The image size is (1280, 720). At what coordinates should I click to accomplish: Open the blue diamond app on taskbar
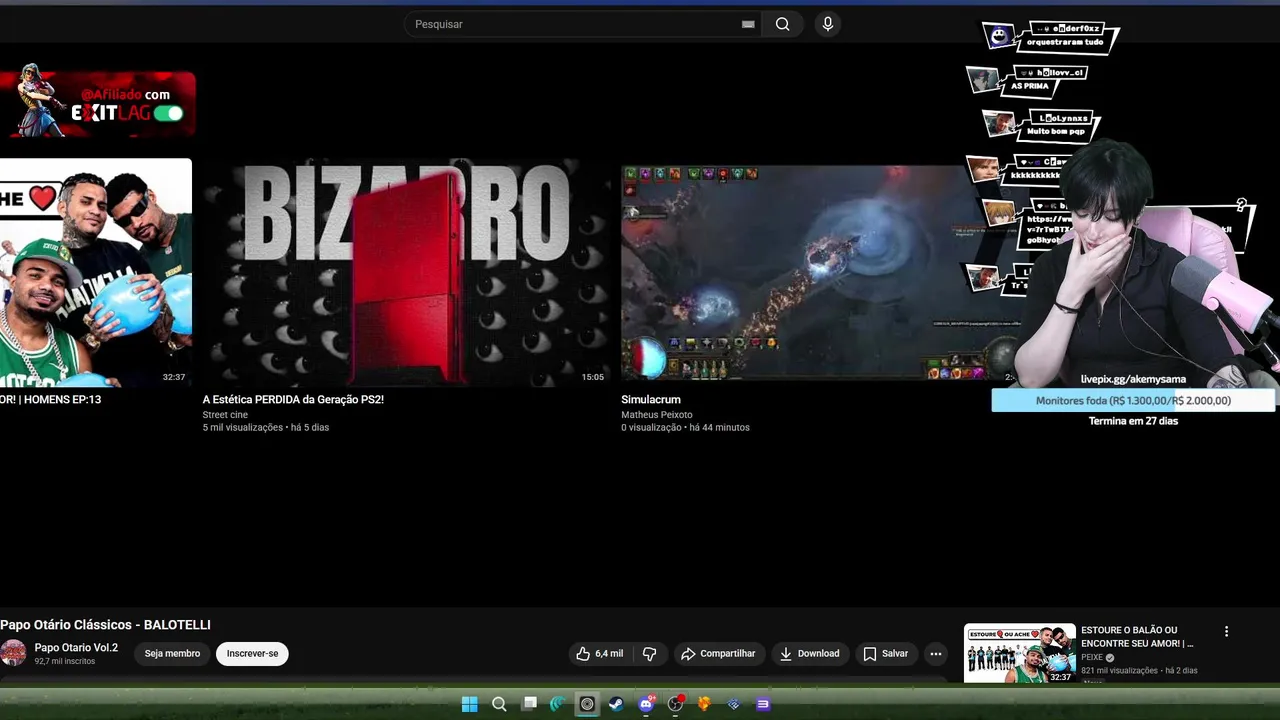pos(733,704)
